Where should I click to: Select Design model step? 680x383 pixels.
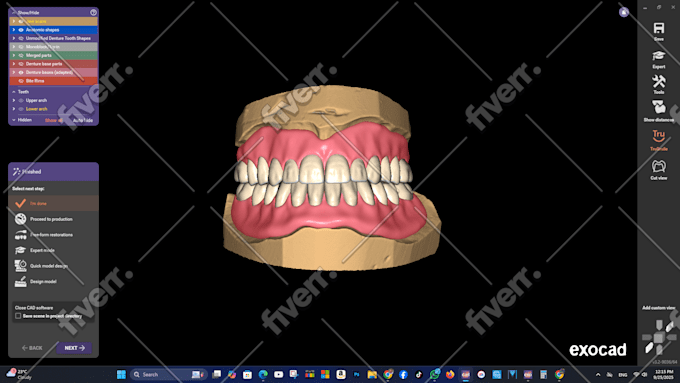click(x=53, y=282)
